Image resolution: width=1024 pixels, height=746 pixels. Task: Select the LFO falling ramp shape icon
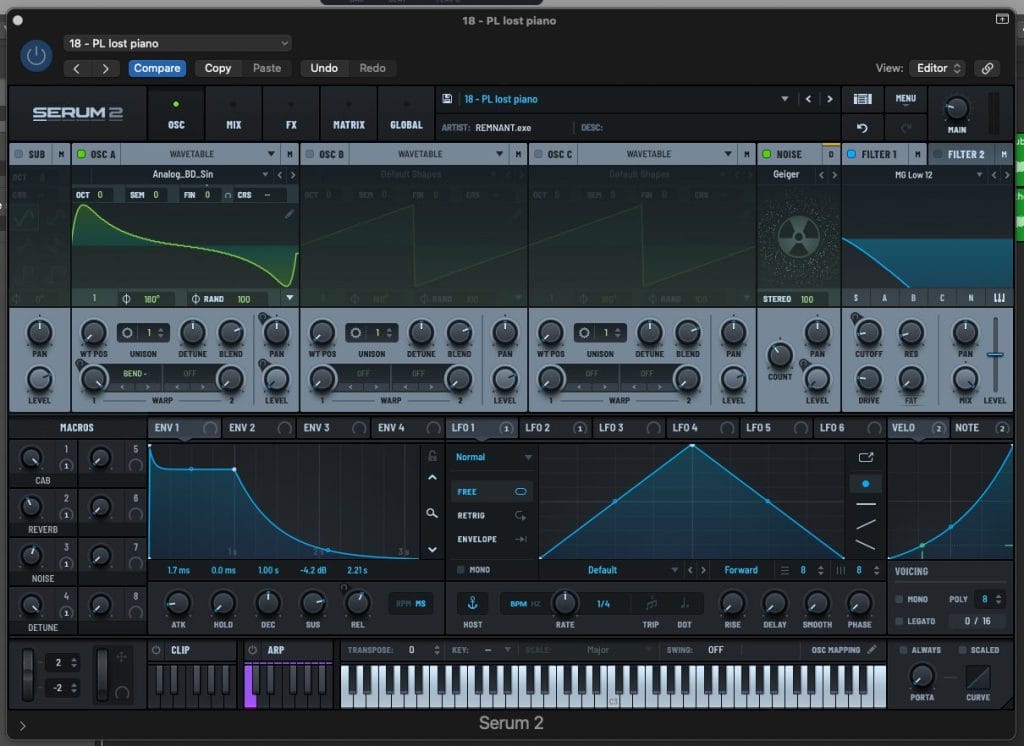(x=866, y=544)
